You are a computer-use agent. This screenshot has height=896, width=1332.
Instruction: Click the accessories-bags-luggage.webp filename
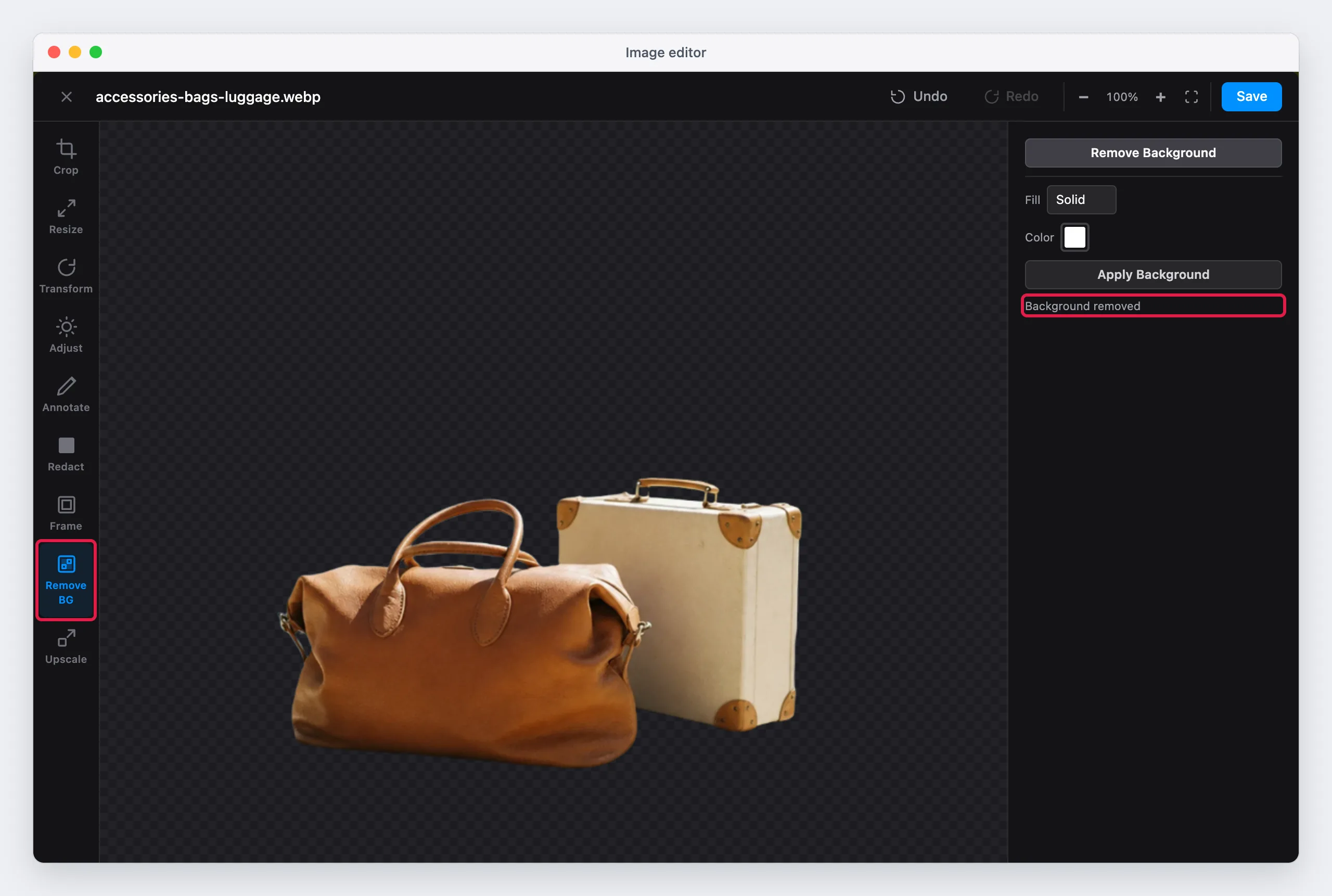point(208,97)
